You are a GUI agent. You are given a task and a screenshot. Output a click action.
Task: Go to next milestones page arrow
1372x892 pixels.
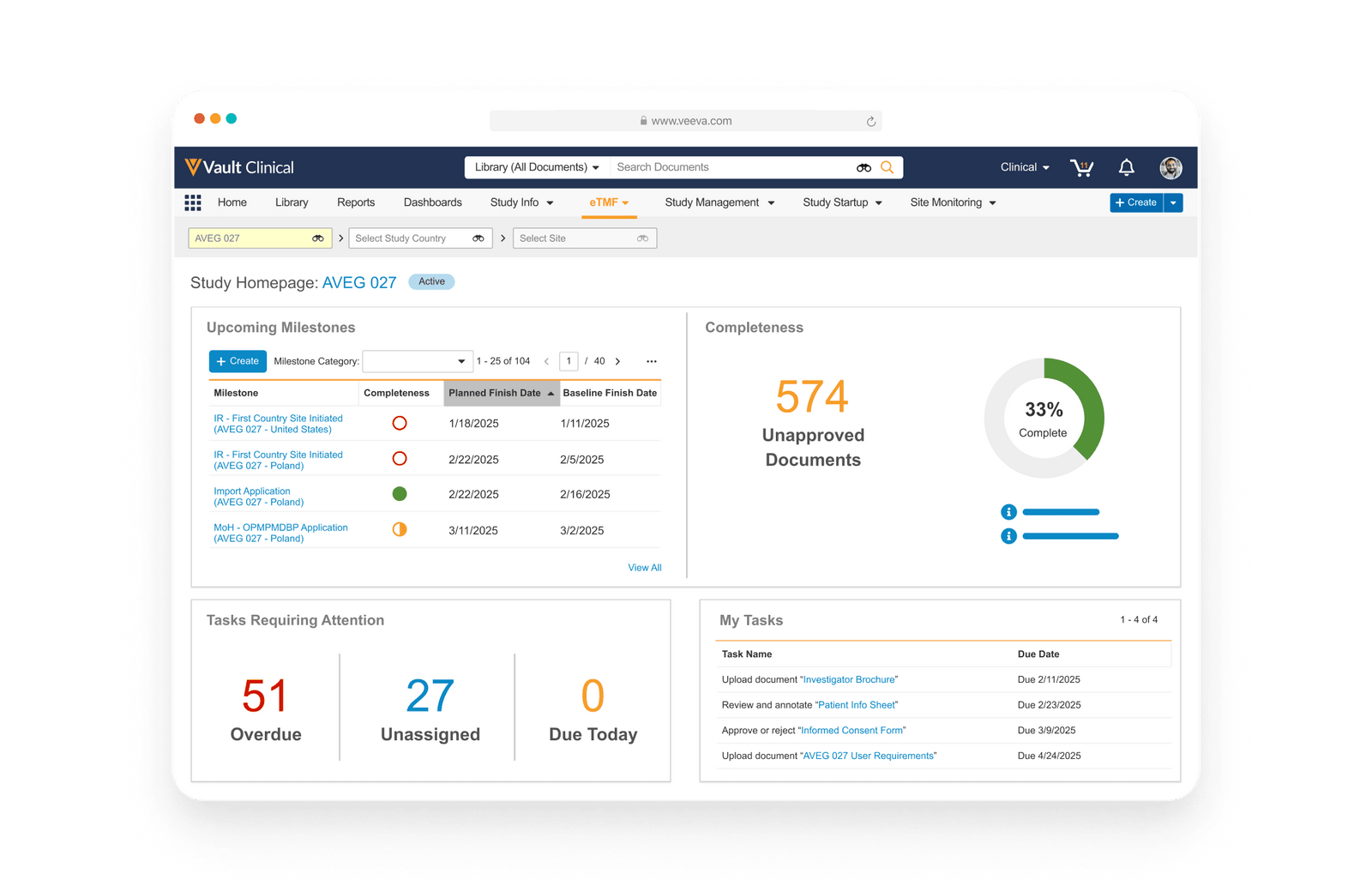tap(617, 361)
